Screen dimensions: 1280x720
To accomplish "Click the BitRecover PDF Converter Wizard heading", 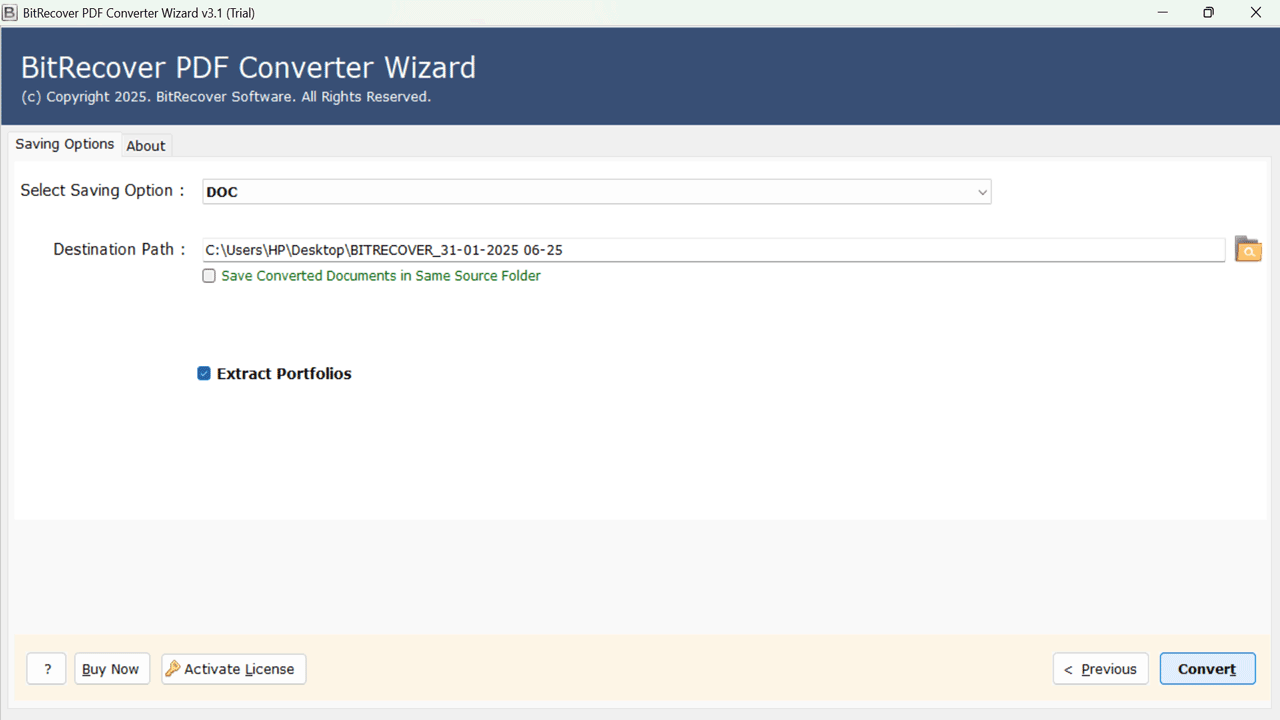I will point(248,67).
